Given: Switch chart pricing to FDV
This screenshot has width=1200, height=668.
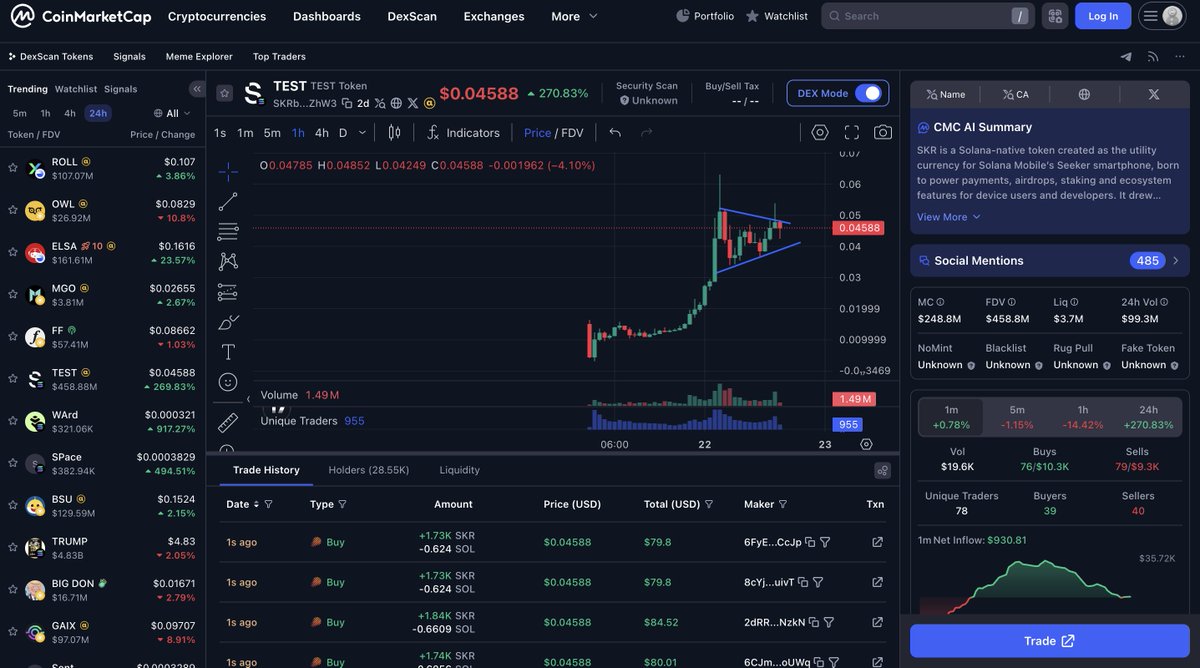Looking at the screenshot, I should click(571, 131).
